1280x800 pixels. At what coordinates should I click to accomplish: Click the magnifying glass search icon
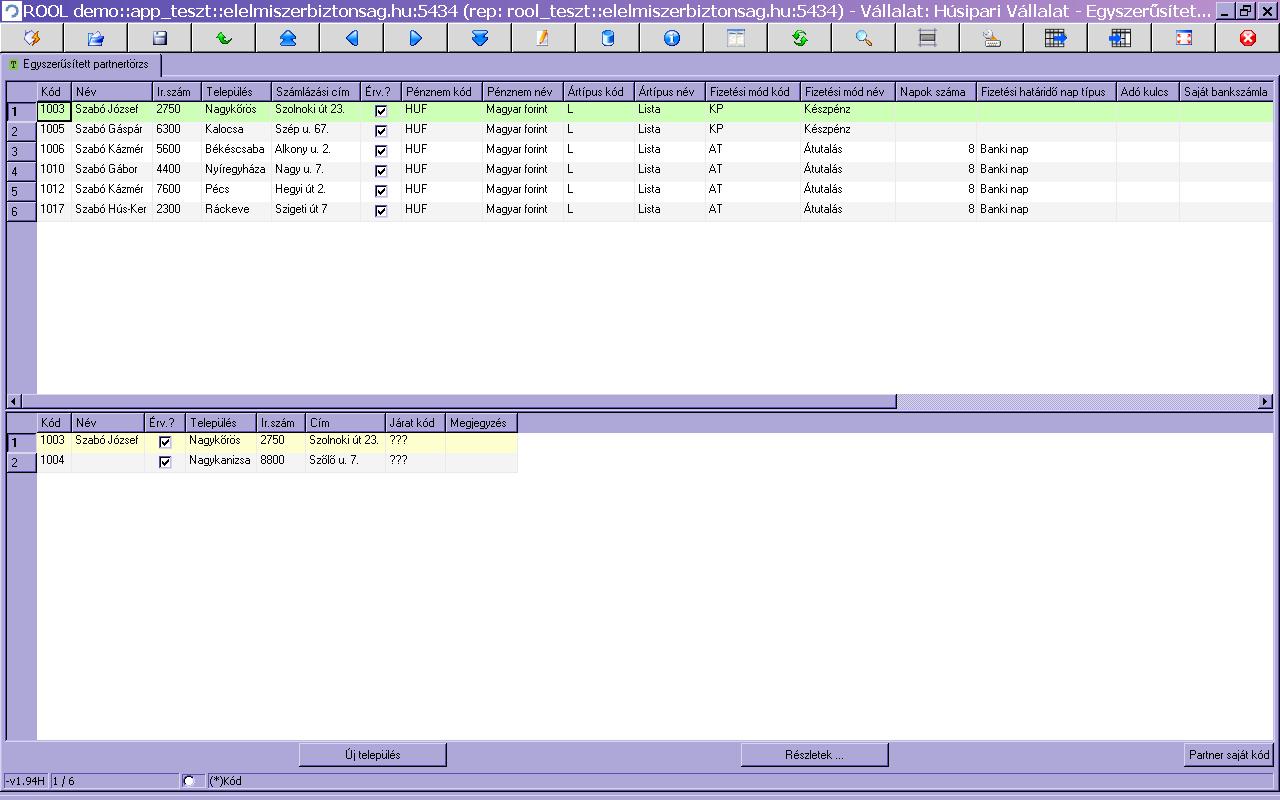[x=864, y=38]
